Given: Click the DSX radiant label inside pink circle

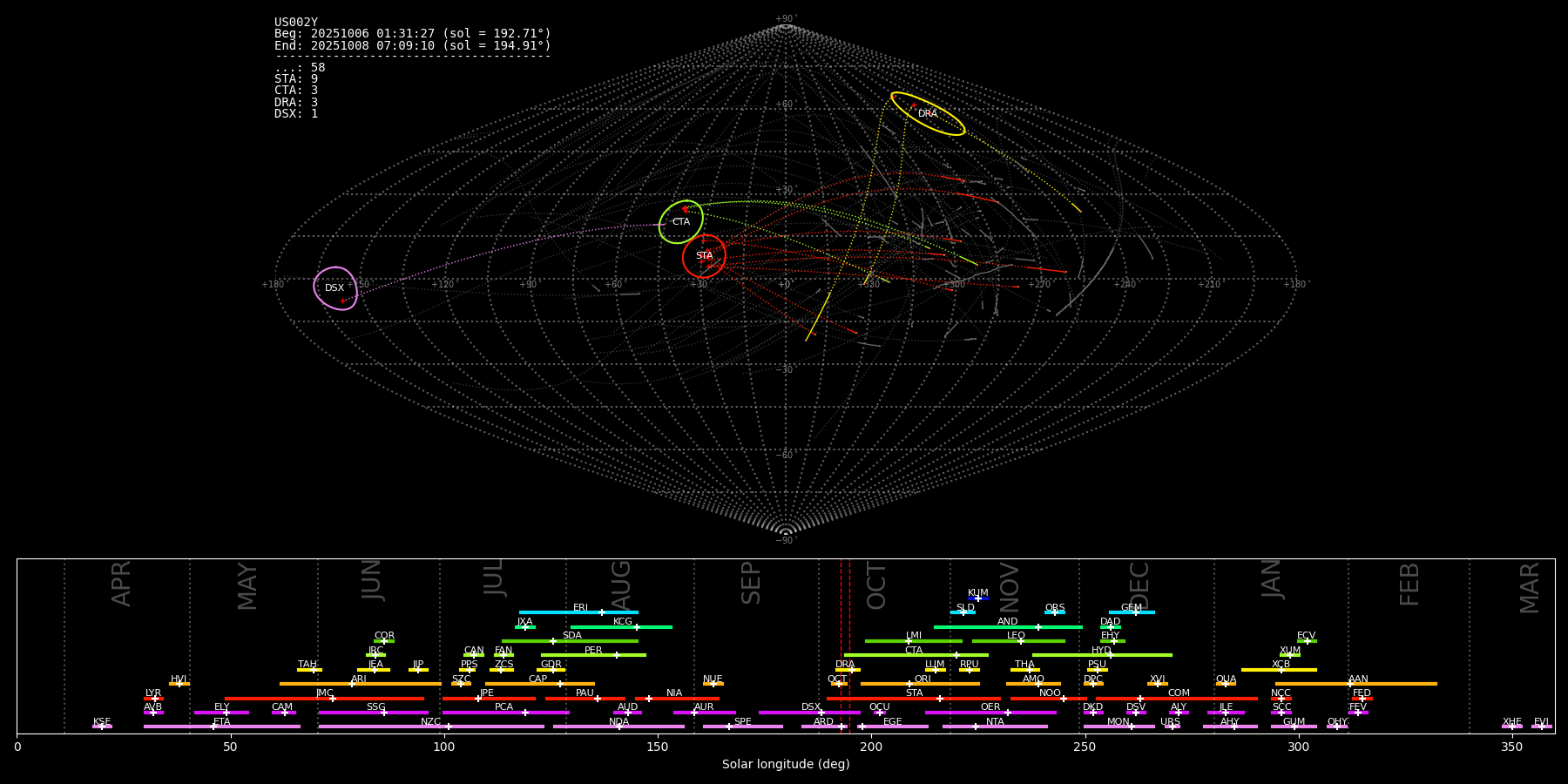Looking at the screenshot, I should point(335,288).
